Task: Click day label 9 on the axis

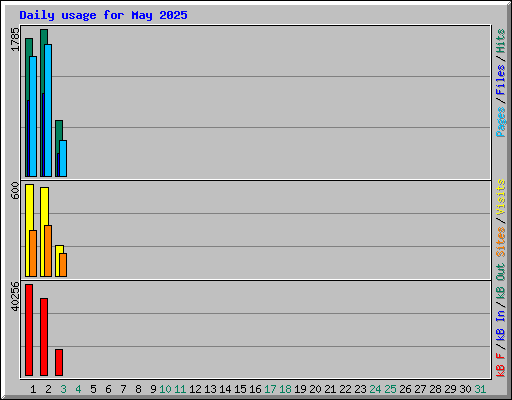Action: 153,389
